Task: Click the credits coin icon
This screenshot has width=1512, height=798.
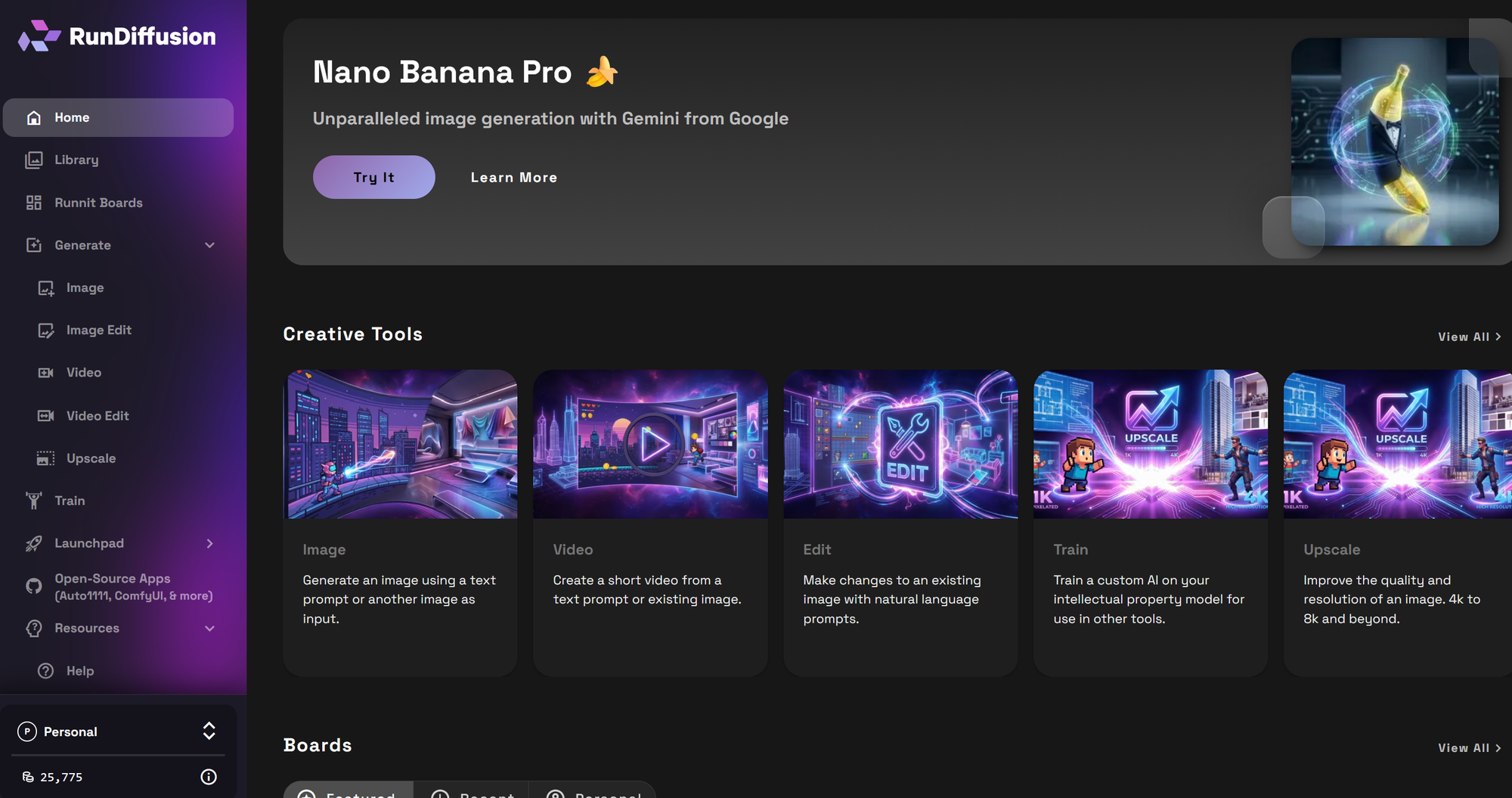Action: (x=29, y=777)
